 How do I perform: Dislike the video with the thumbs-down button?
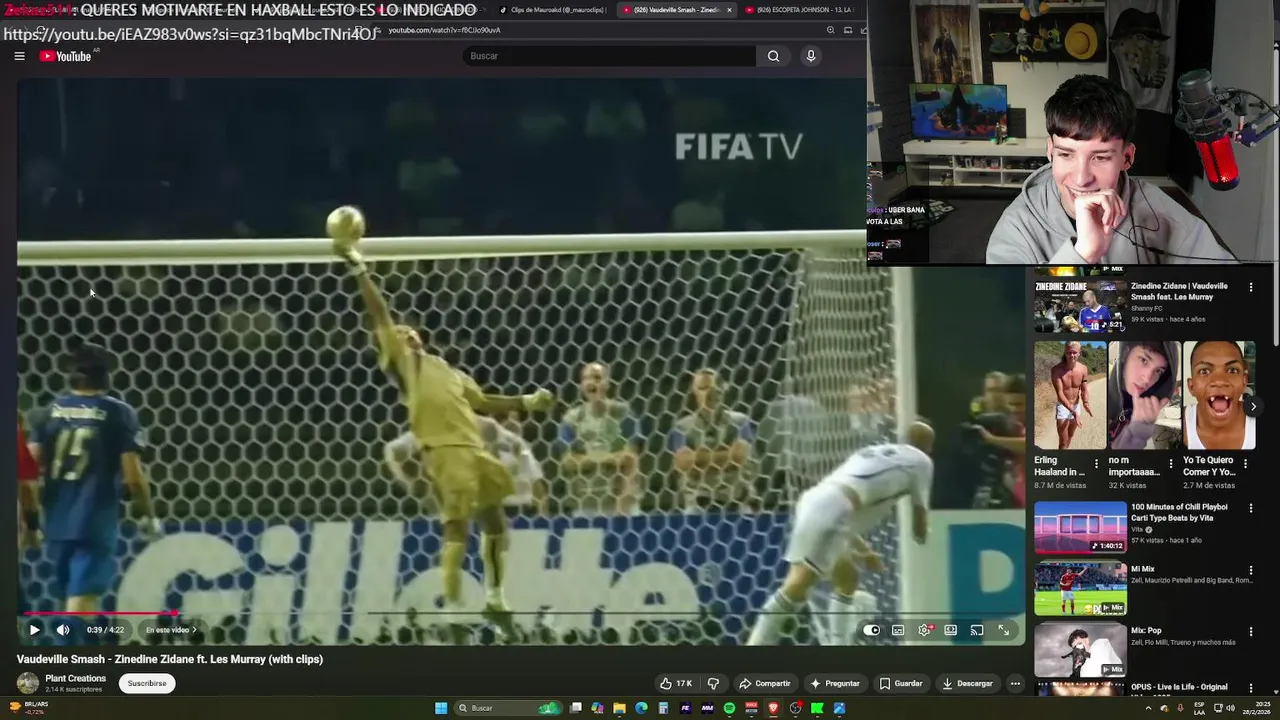713,684
